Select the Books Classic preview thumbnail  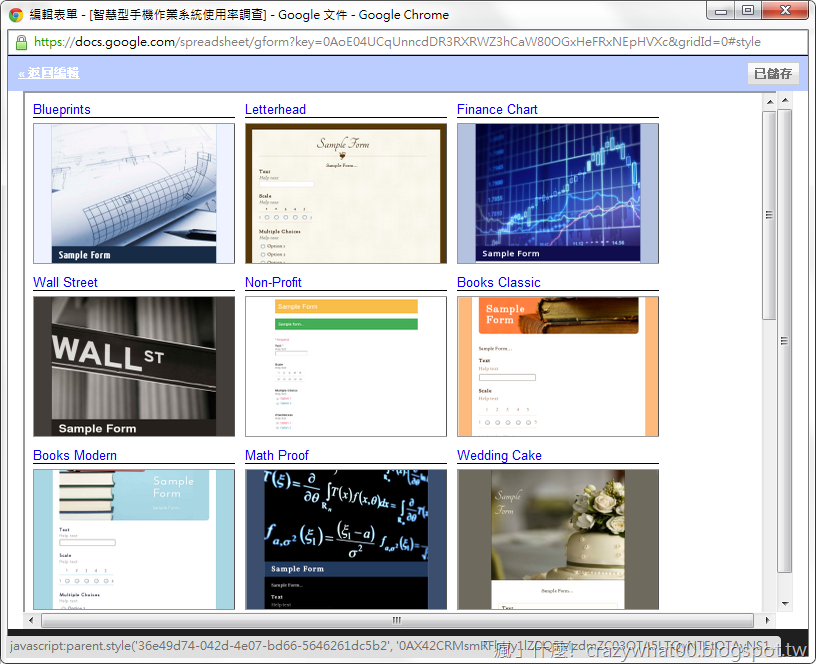(558, 366)
